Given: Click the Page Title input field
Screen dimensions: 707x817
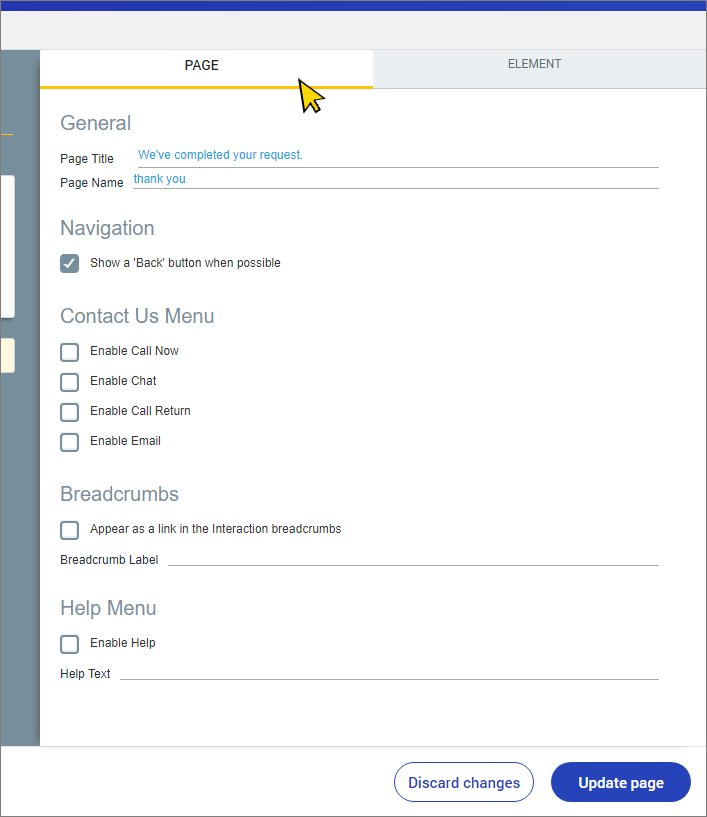Looking at the screenshot, I should (x=398, y=156).
